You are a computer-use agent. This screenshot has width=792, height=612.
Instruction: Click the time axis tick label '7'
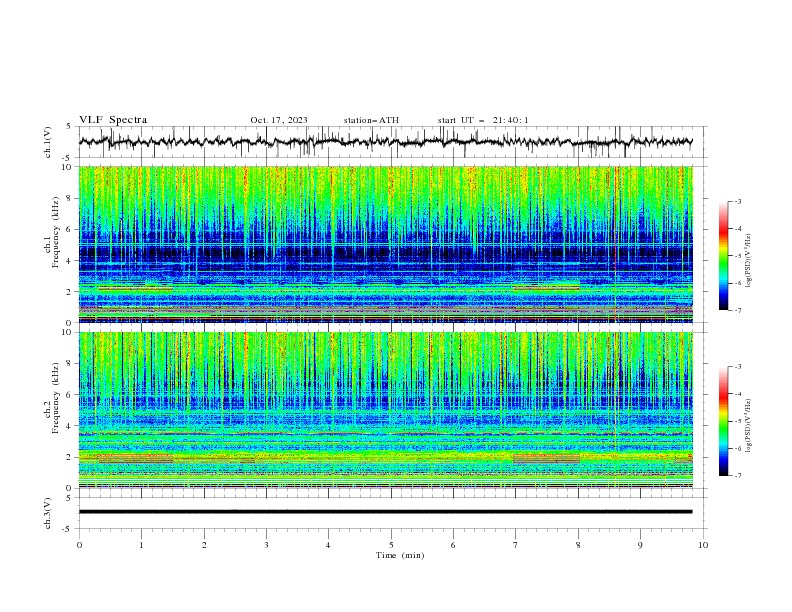pyautogui.click(x=516, y=545)
